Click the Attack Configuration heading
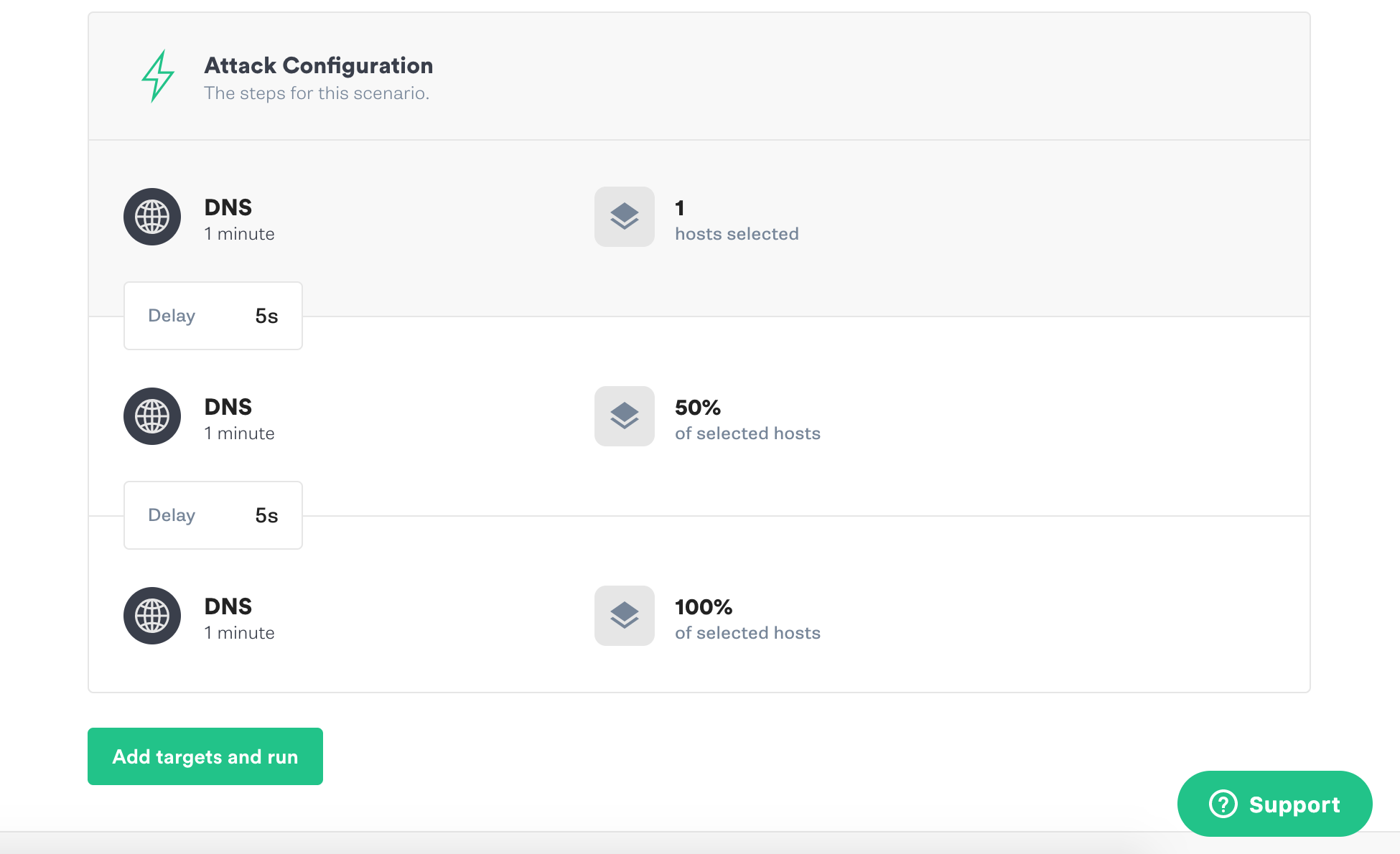 (x=319, y=65)
